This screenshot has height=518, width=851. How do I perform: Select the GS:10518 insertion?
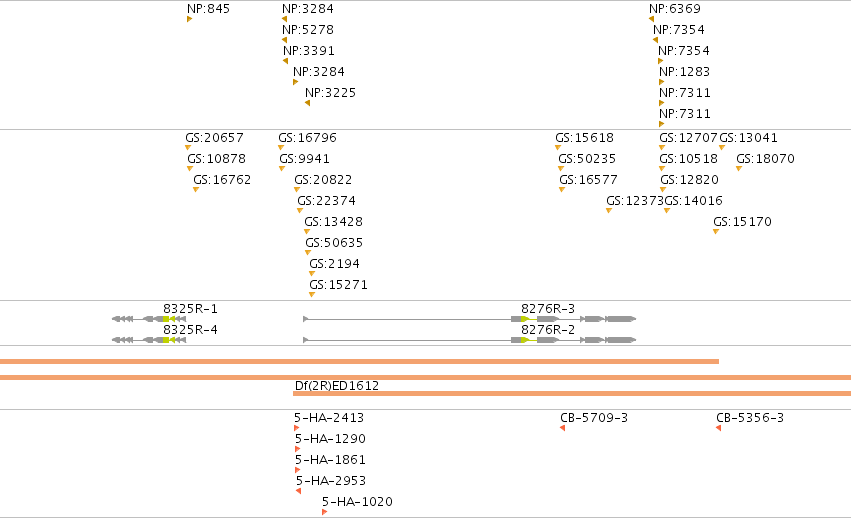tap(688, 159)
